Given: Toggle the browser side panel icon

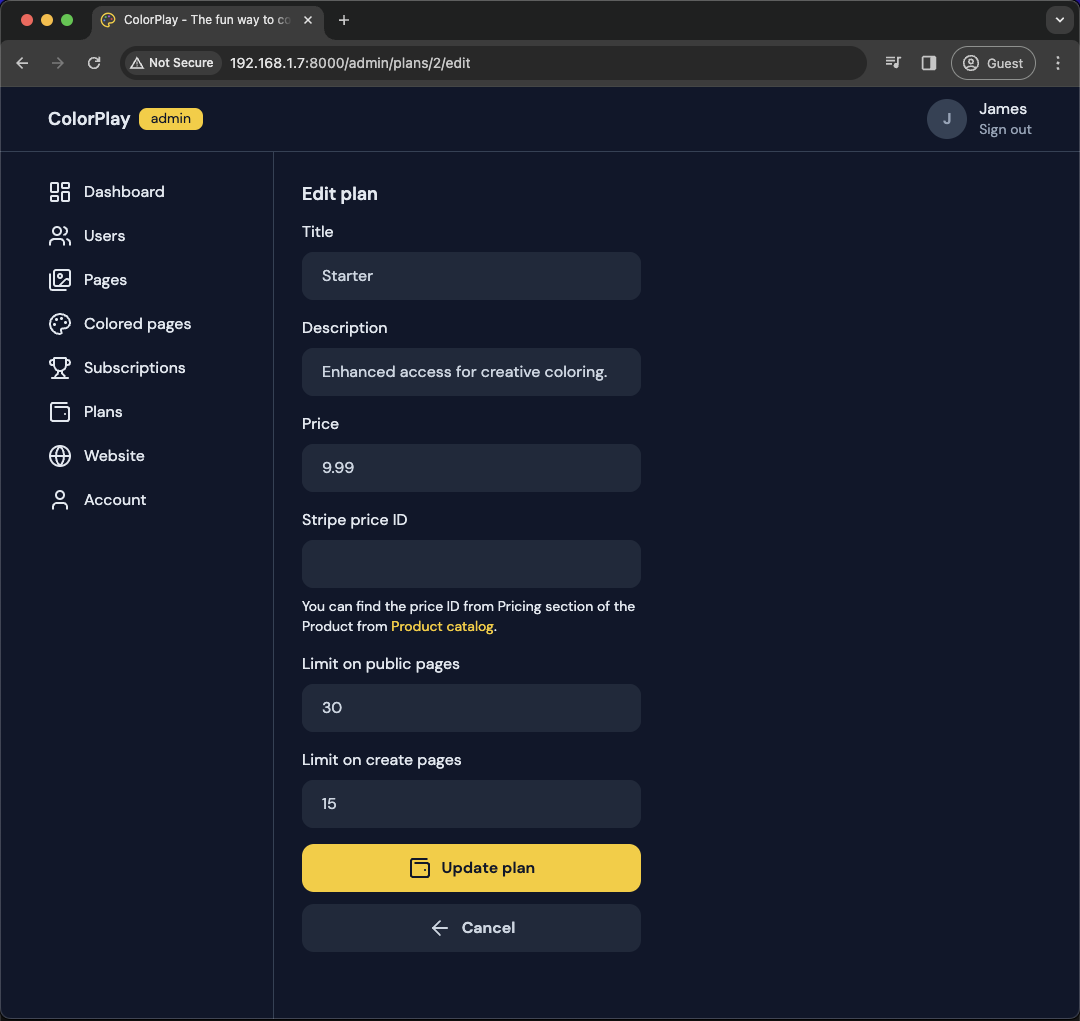Looking at the screenshot, I should [929, 63].
